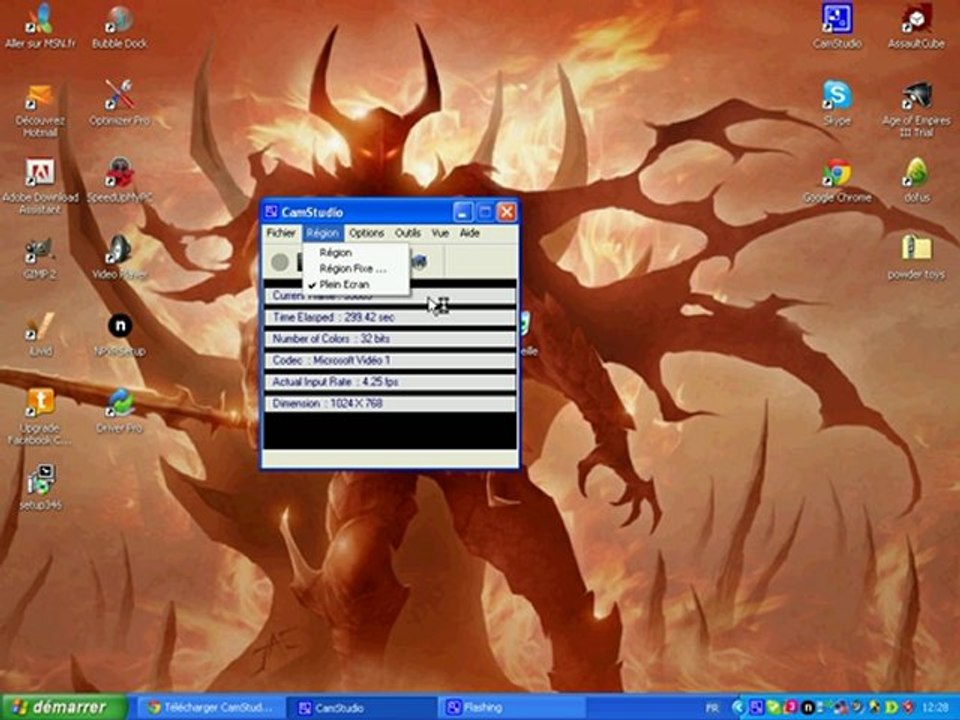Open the Vue menu
The width and height of the screenshot is (960, 720).
point(440,233)
